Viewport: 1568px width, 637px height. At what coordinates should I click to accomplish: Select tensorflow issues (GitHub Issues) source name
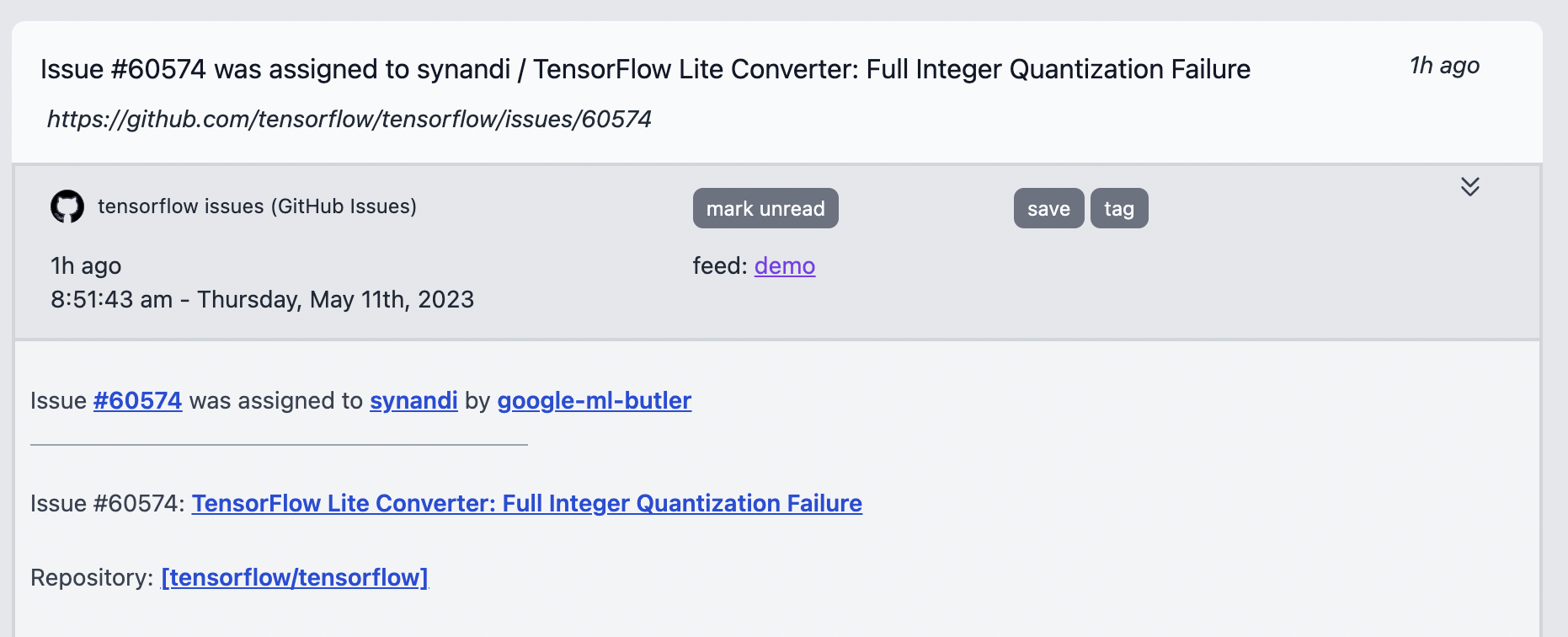[x=258, y=206]
